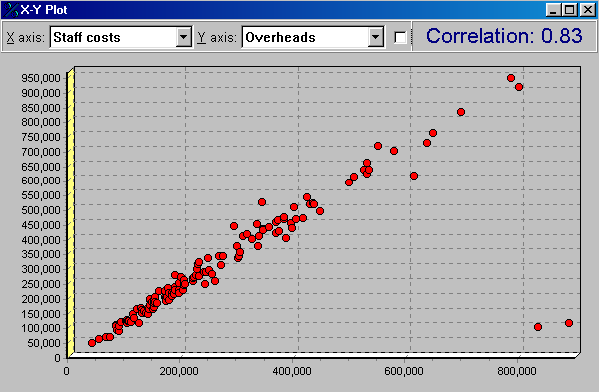Click the Correlation: 0.83 readout
The height and width of the screenshot is (392, 599).
[x=504, y=36]
